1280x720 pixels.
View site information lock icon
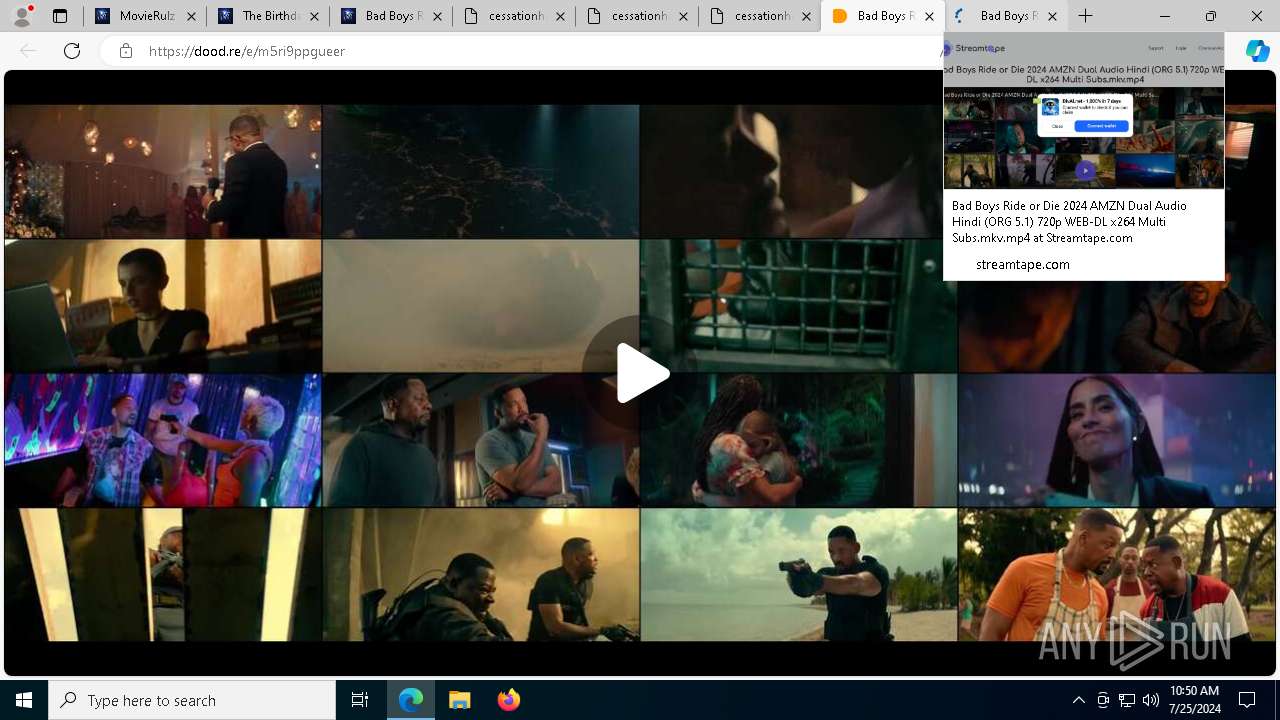pos(126,51)
